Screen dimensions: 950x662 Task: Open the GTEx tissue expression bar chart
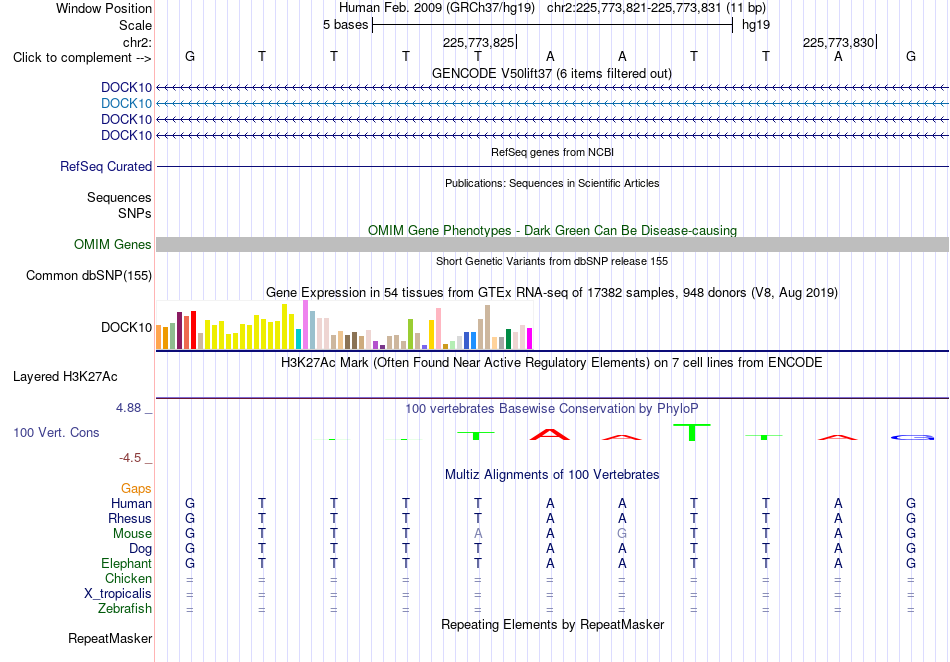pyautogui.click(x=344, y=325)
